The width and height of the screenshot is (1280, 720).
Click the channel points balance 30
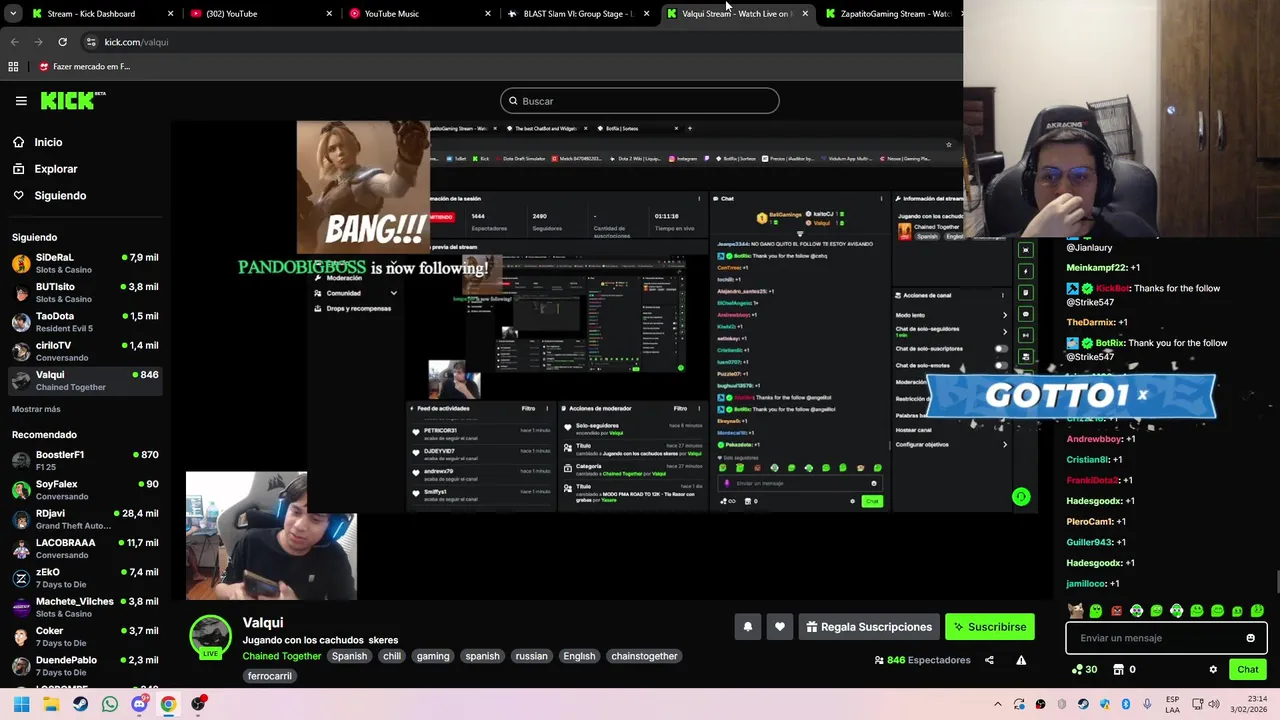(1084, 670)
